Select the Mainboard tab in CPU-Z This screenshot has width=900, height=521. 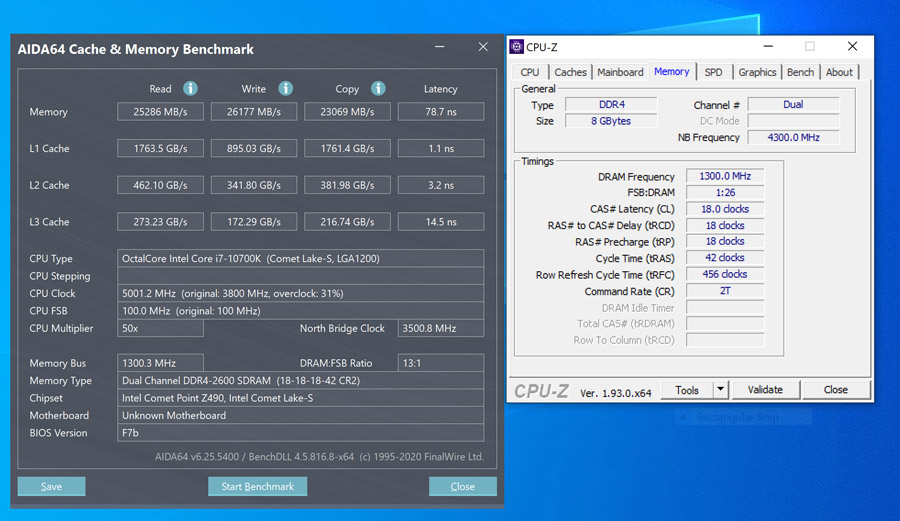tap(620, 72)
